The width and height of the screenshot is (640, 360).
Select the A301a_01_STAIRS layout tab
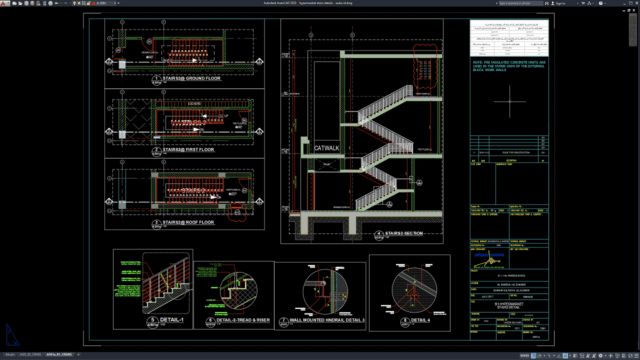(59, 355)
